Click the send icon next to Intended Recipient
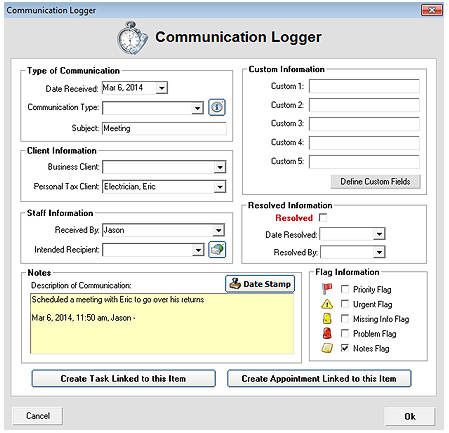The image size is (449, 433). [x=217, y=250]
